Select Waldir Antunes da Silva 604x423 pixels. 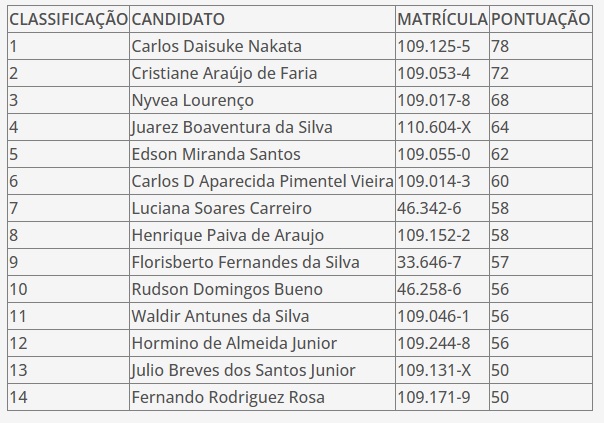(220, 316)
